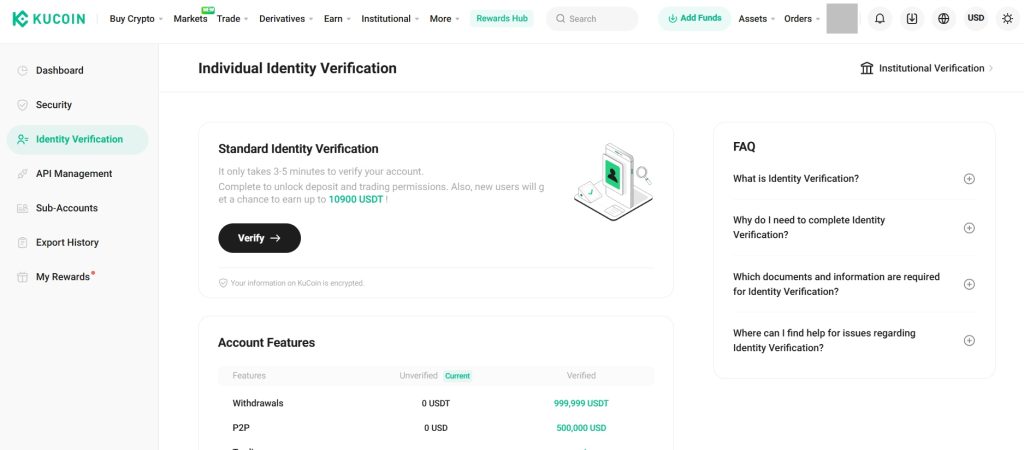Open the language globe icon
Screen dimensions: 1024x450
(944, 18)
